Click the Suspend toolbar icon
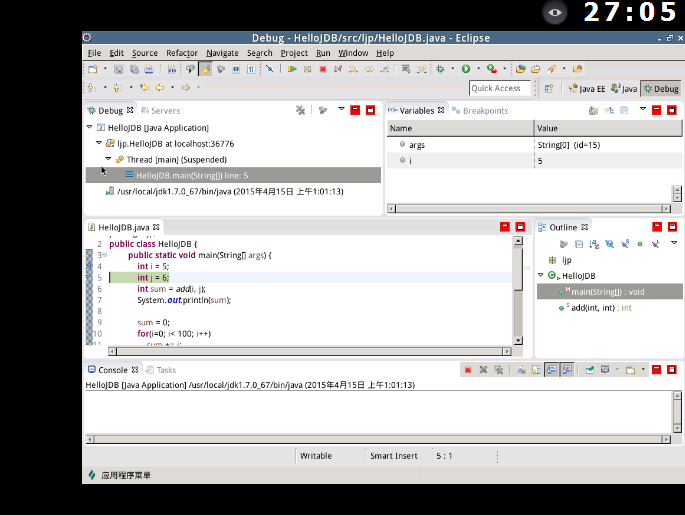The image size is (685, 516). [x=308, y=69]
